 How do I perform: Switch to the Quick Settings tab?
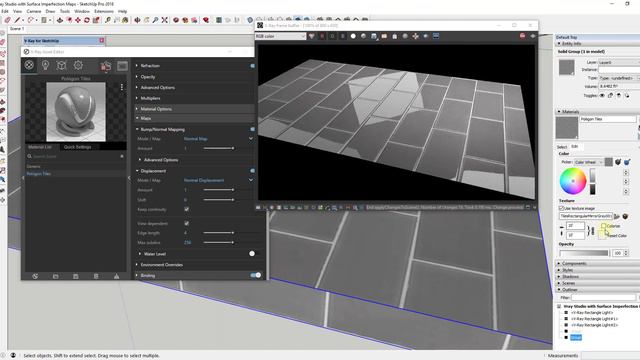point(77,147)
